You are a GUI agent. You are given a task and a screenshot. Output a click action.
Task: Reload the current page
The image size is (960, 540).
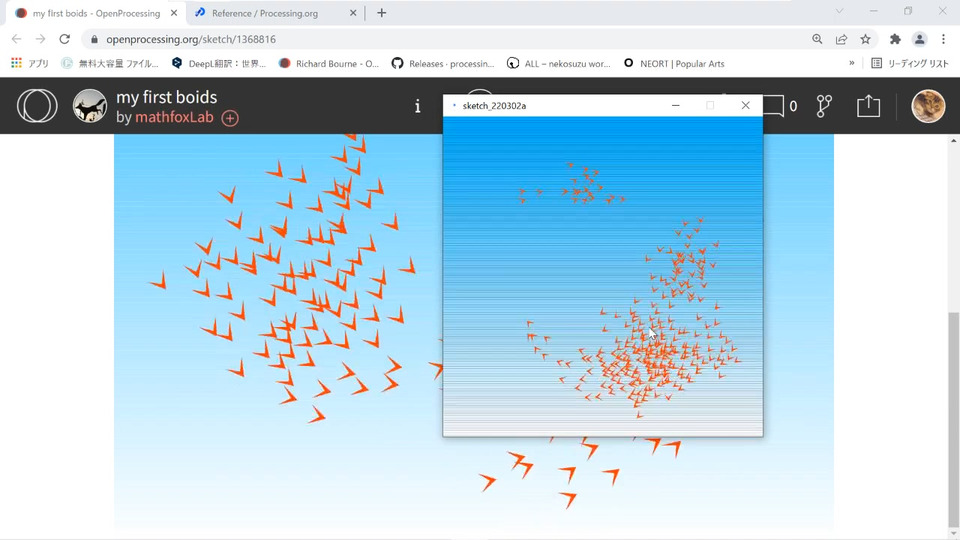[x=64, y=39]
